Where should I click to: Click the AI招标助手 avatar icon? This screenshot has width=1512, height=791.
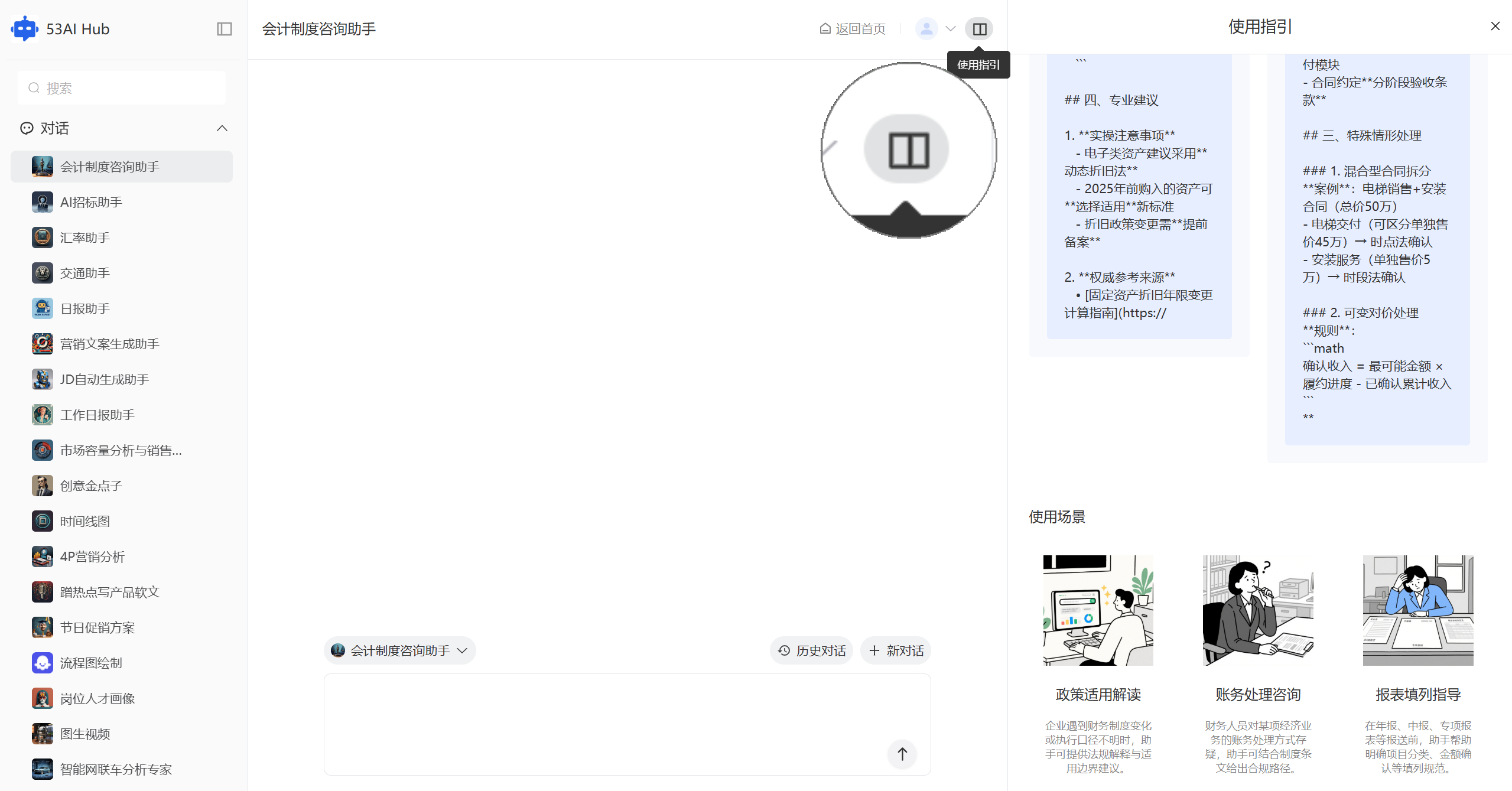43,202
